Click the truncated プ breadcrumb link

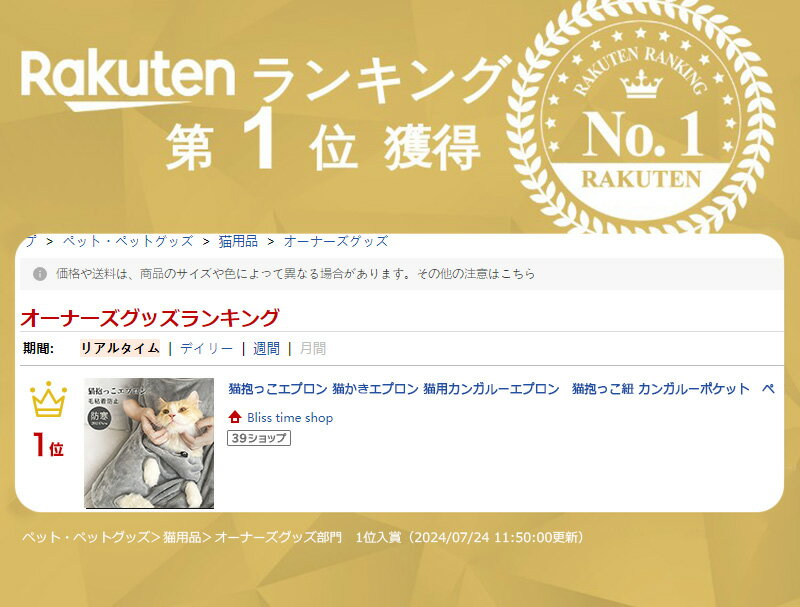pyautogui.click(x=29, y=241)
